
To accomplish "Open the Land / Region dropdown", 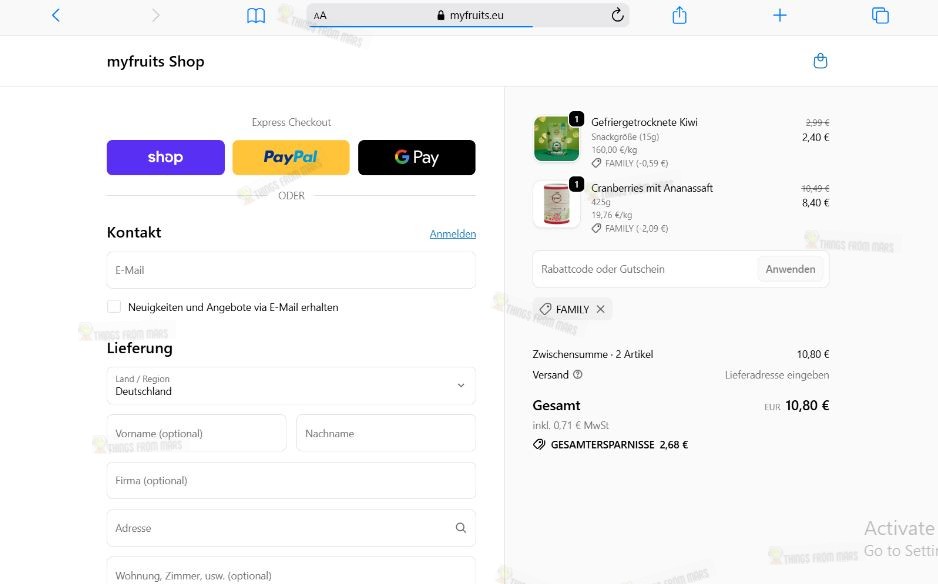I will point(291,385).
